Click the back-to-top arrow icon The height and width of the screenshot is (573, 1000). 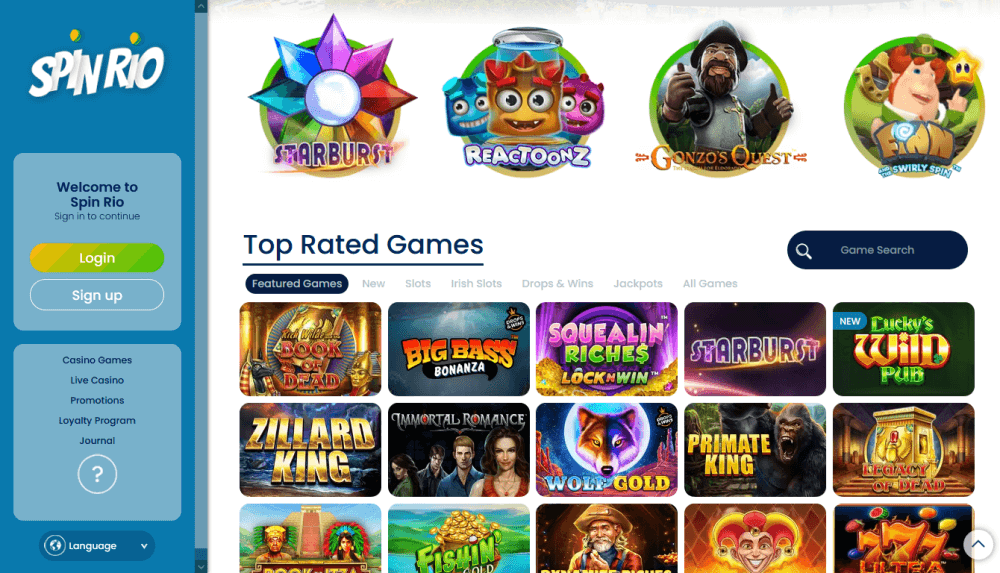978,544
